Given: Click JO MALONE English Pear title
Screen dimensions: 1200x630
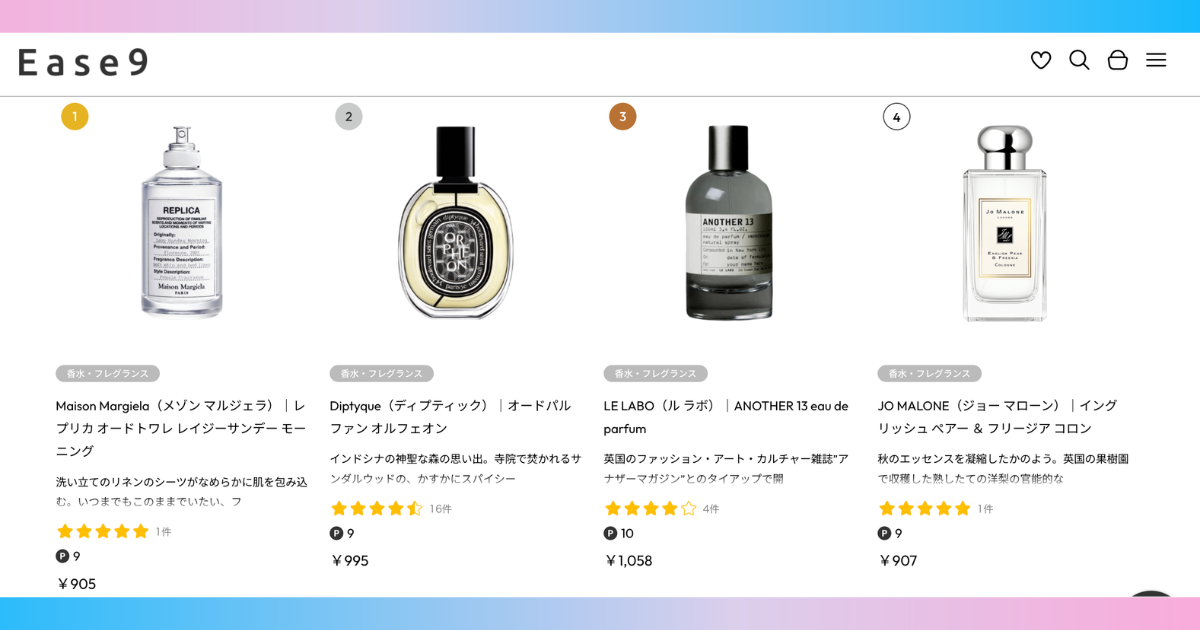Looking at the screenshot, I should 997,416.
